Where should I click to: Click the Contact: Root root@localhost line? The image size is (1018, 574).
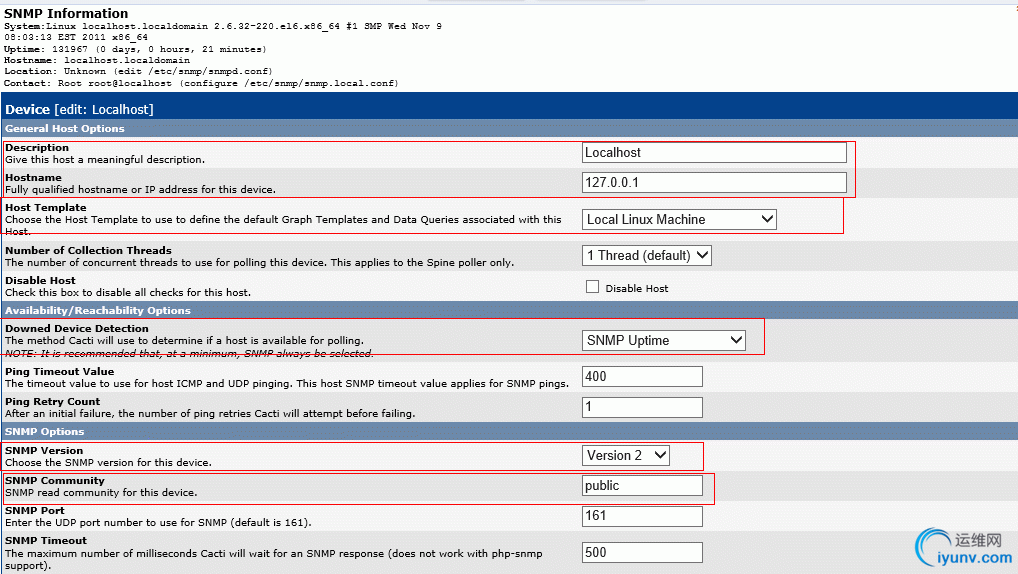(x=201, y=83)
